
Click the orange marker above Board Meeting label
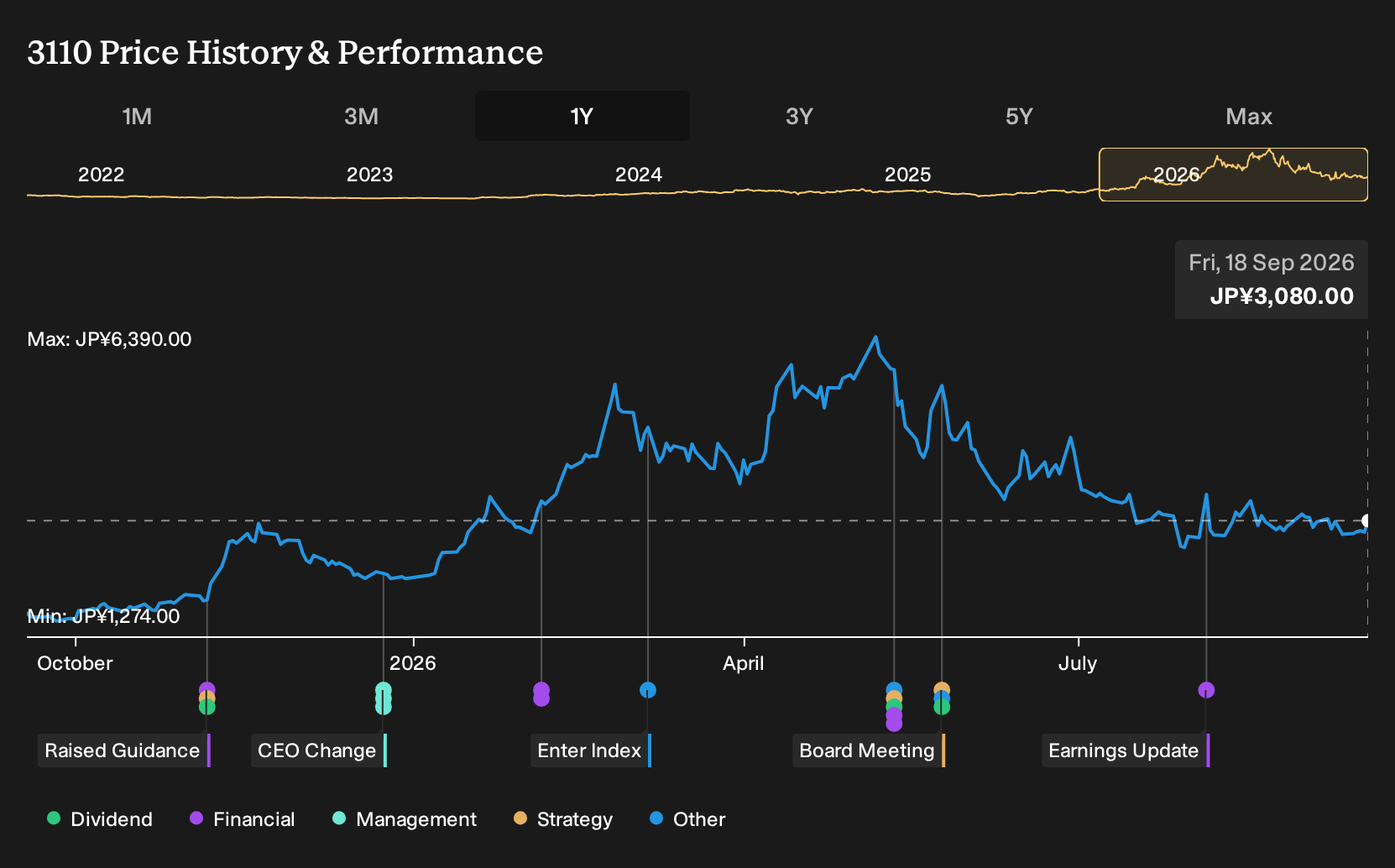tap(942, 688)
